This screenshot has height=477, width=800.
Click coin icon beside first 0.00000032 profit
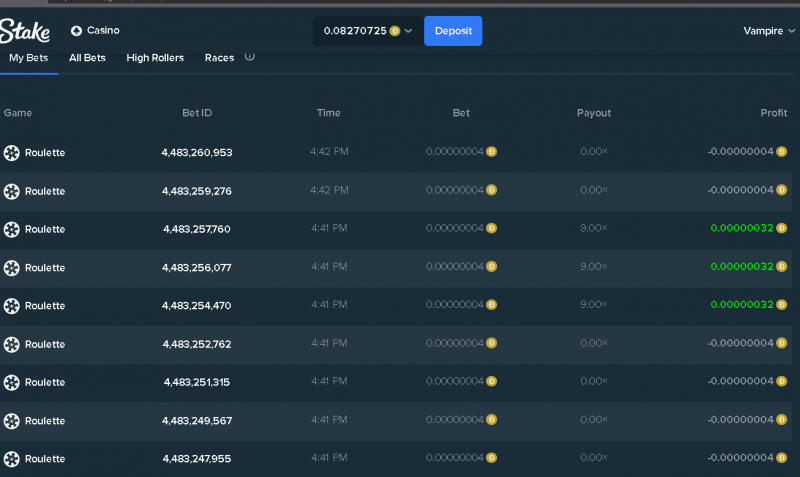781,228
